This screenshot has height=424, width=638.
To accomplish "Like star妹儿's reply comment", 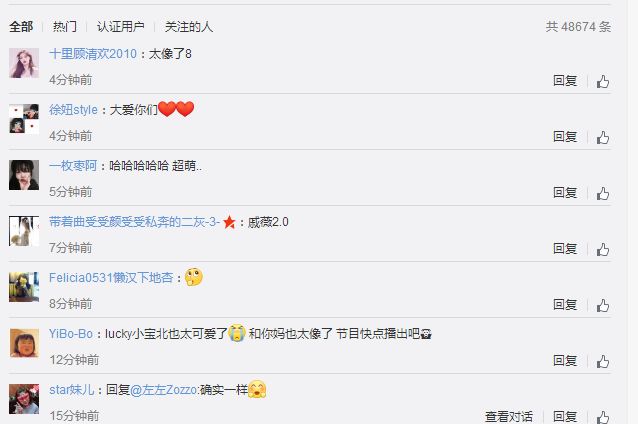I will click(603, 417).
